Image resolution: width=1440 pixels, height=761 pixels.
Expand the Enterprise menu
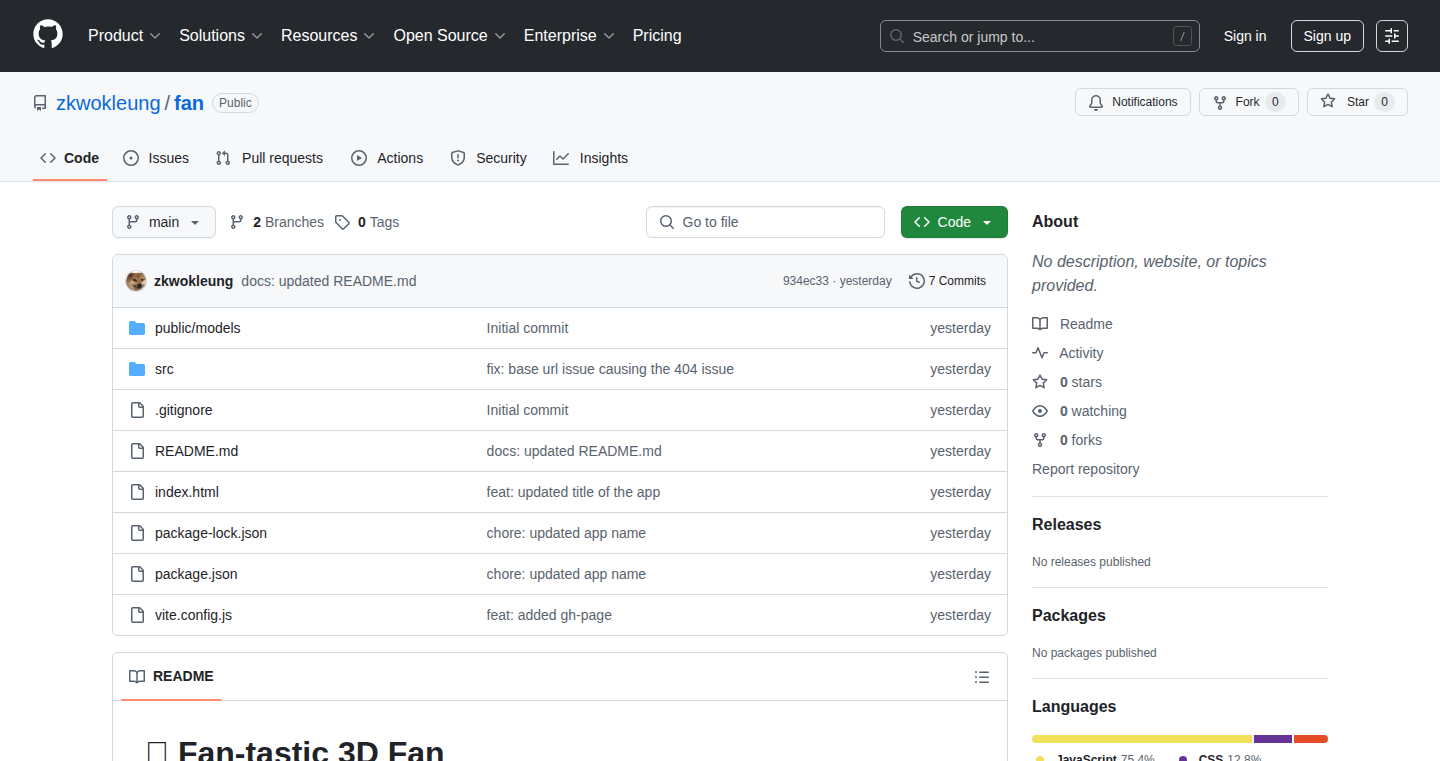click(569, 36)
